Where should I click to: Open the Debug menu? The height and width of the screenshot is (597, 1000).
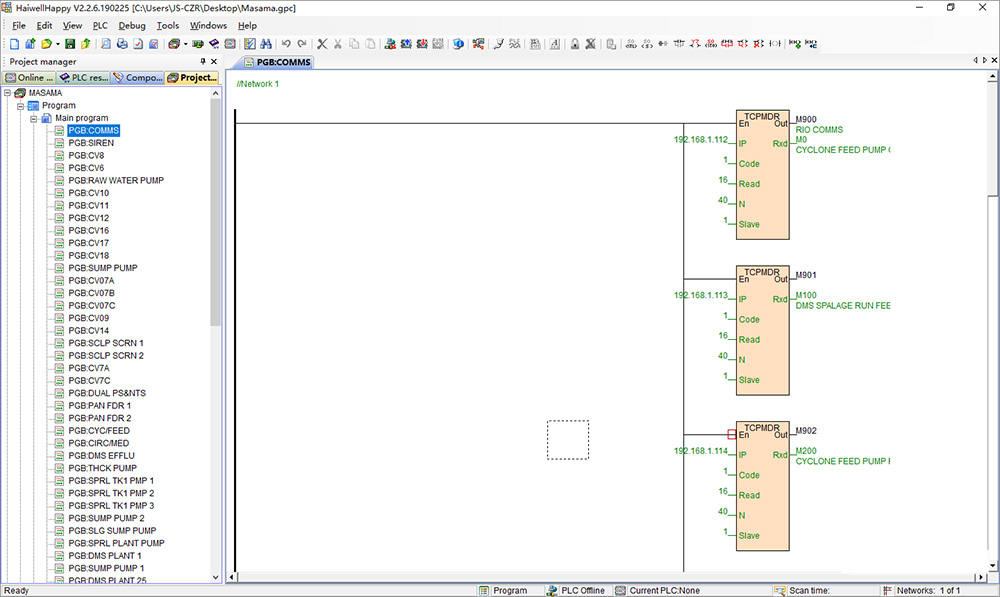tap(132, 26)
